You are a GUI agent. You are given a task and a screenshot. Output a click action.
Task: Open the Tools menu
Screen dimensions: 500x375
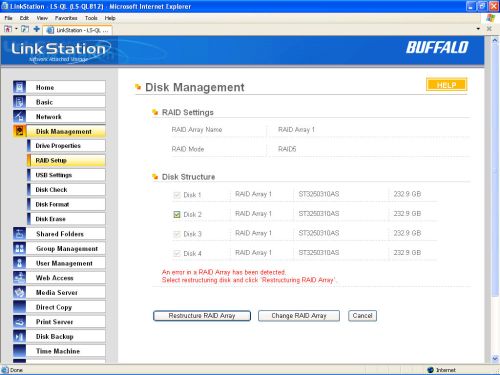pos(91,18)
